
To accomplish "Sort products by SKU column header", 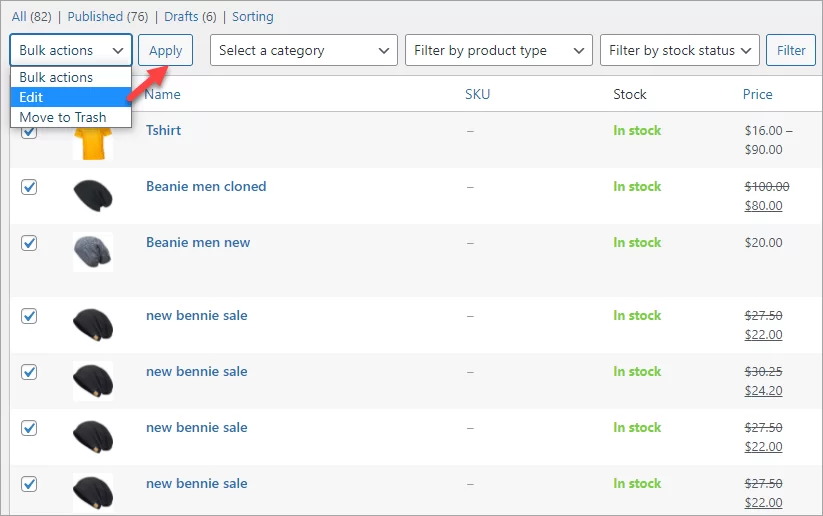I will pos(477,94).
